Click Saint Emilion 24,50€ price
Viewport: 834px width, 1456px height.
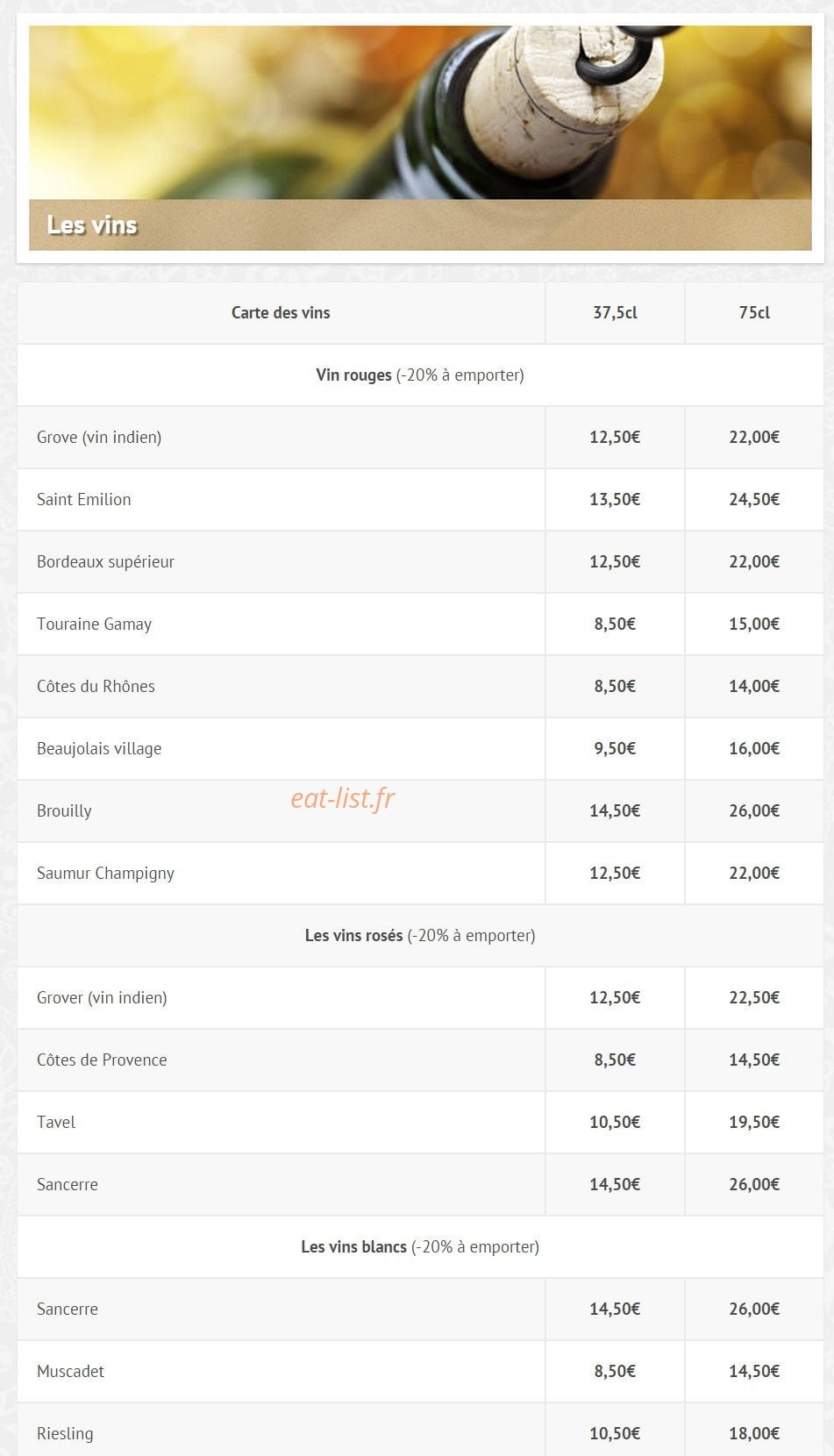click(x=754, y=499)
